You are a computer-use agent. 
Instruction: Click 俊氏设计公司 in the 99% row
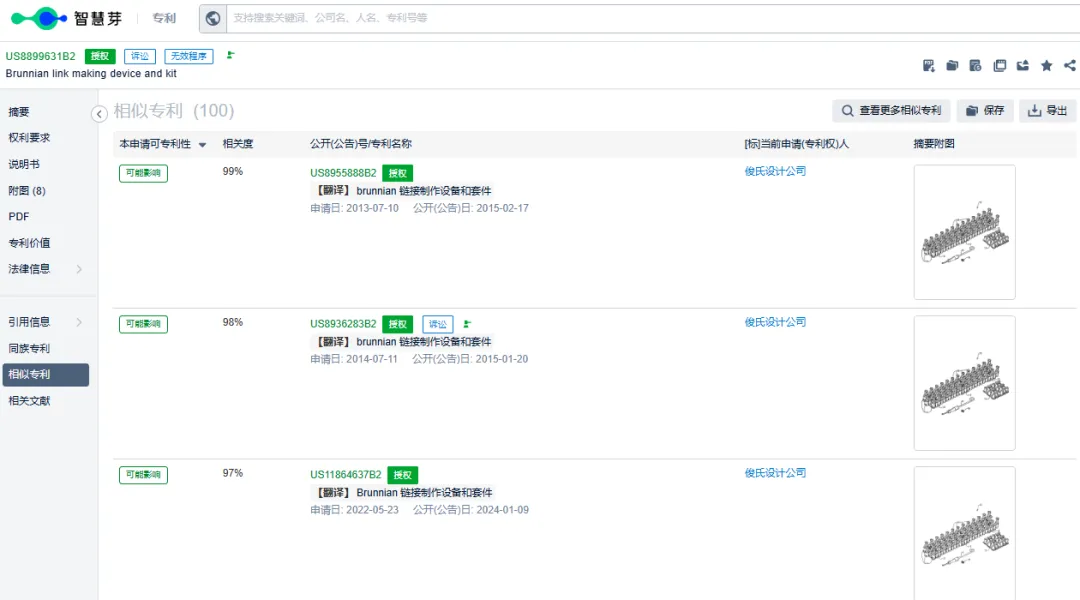click(775, 171)
